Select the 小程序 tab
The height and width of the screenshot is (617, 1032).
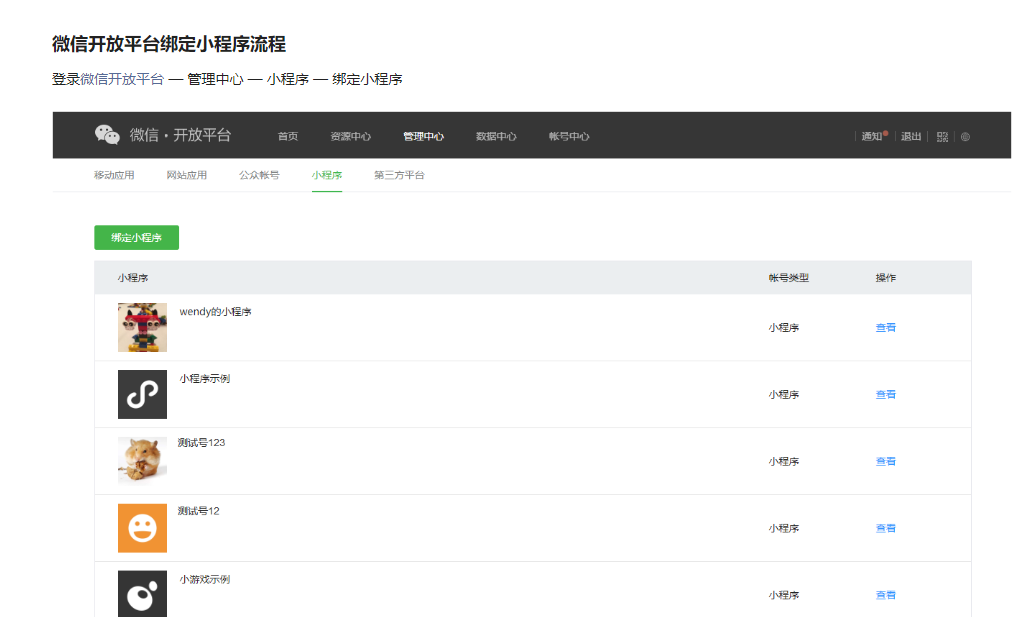326,175
